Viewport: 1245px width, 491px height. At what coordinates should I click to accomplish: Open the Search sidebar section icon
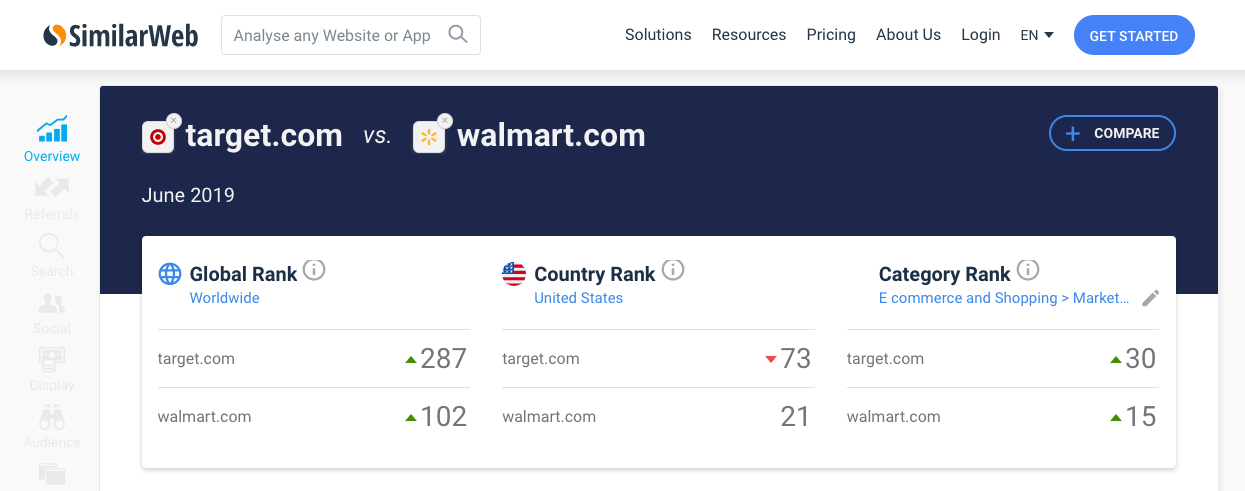52,245
